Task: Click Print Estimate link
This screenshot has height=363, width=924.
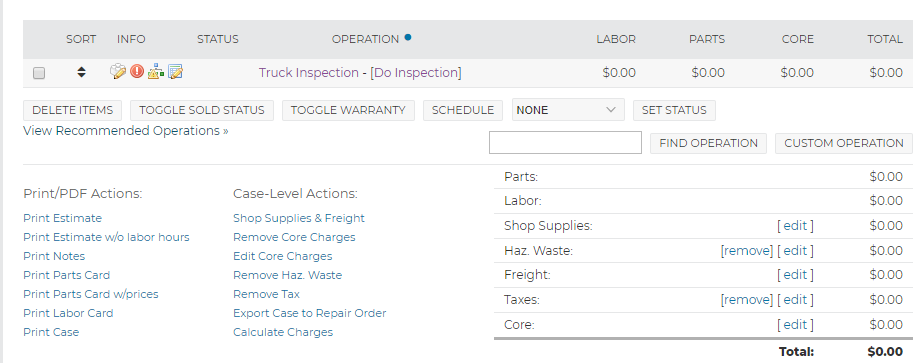Action: (62, 218)
